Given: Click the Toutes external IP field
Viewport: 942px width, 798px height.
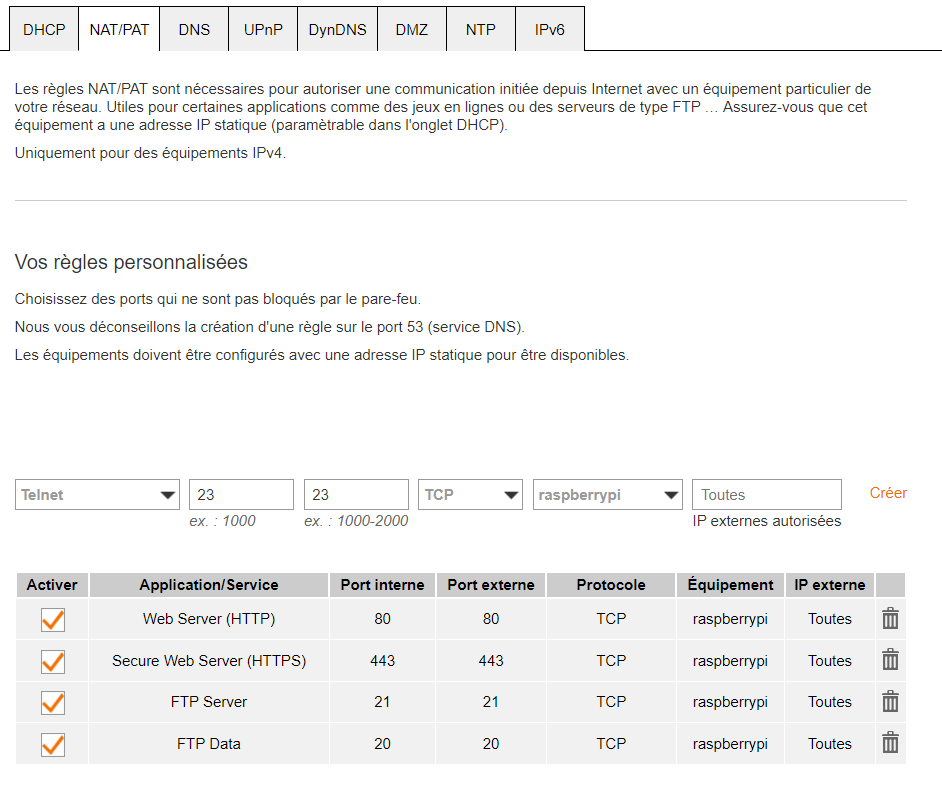Looking at the screenshot, I should tap(766, 495).
